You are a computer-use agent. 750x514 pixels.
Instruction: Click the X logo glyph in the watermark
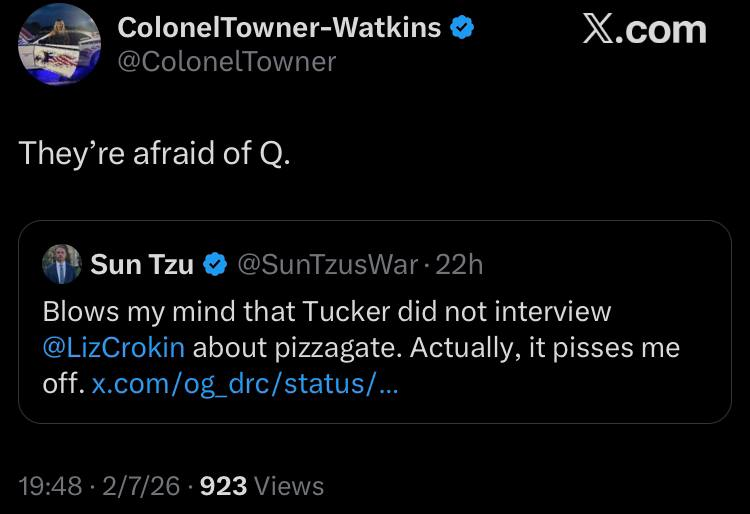[599, 30]
